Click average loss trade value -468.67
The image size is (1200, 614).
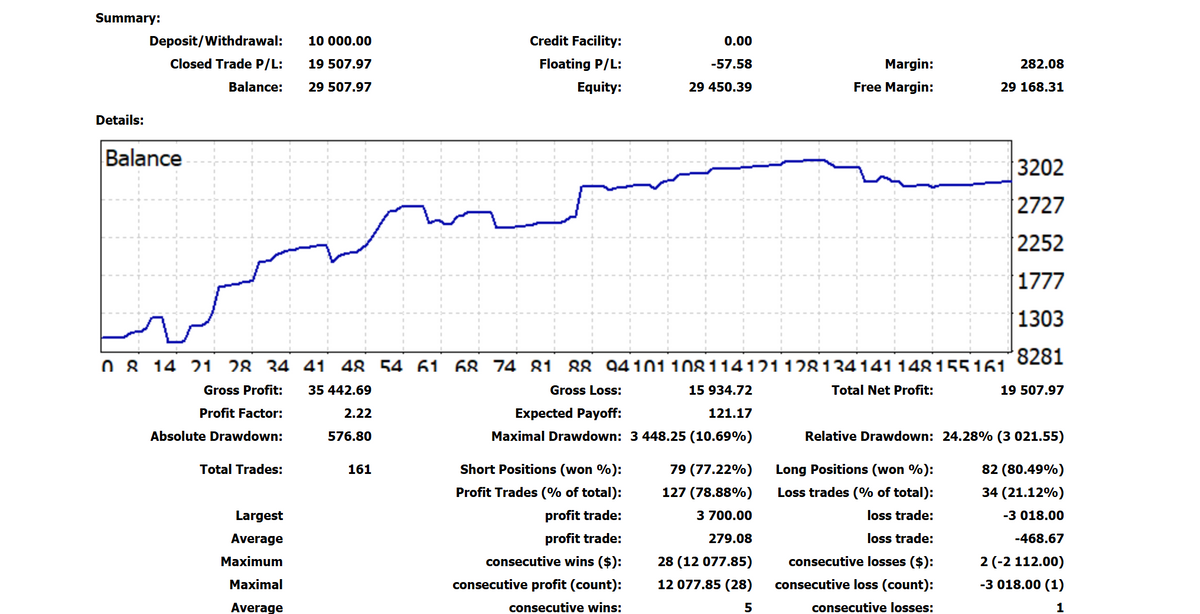pyautogui.click(x=1040, y=539)
